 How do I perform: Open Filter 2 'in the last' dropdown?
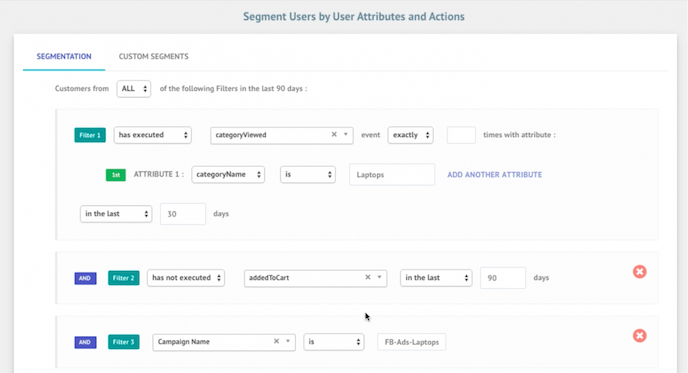[x=436, y=278]
